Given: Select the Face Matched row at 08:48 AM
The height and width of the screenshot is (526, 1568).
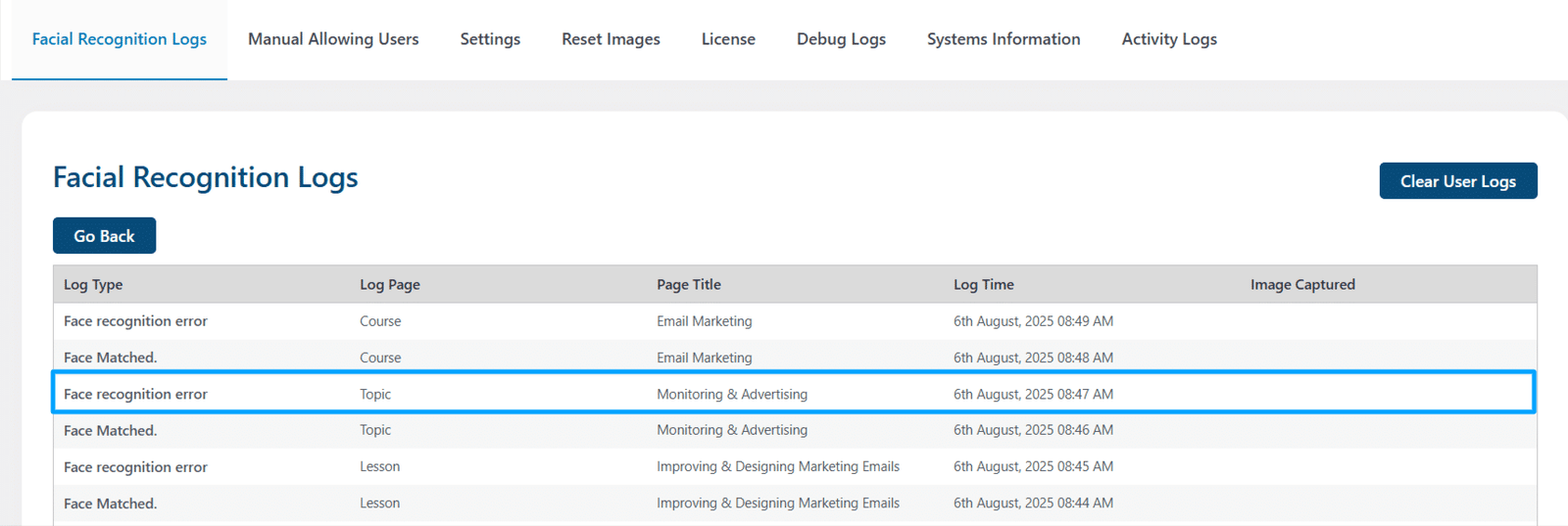Looking at the screenshot, I should (795, 358).
